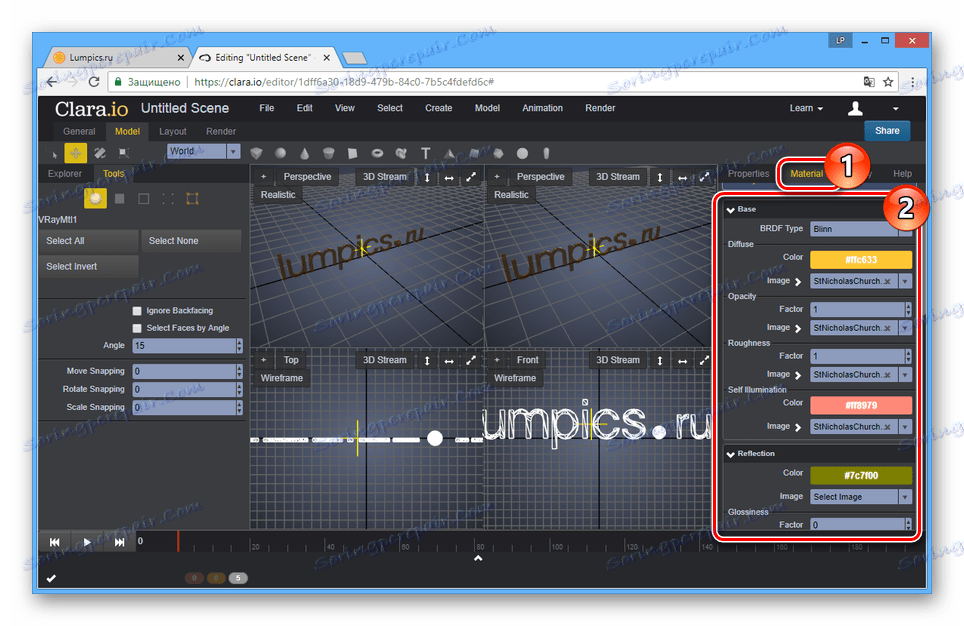
Task: Enable Ignore Backfacing checkbox
Action: point(137,311)
